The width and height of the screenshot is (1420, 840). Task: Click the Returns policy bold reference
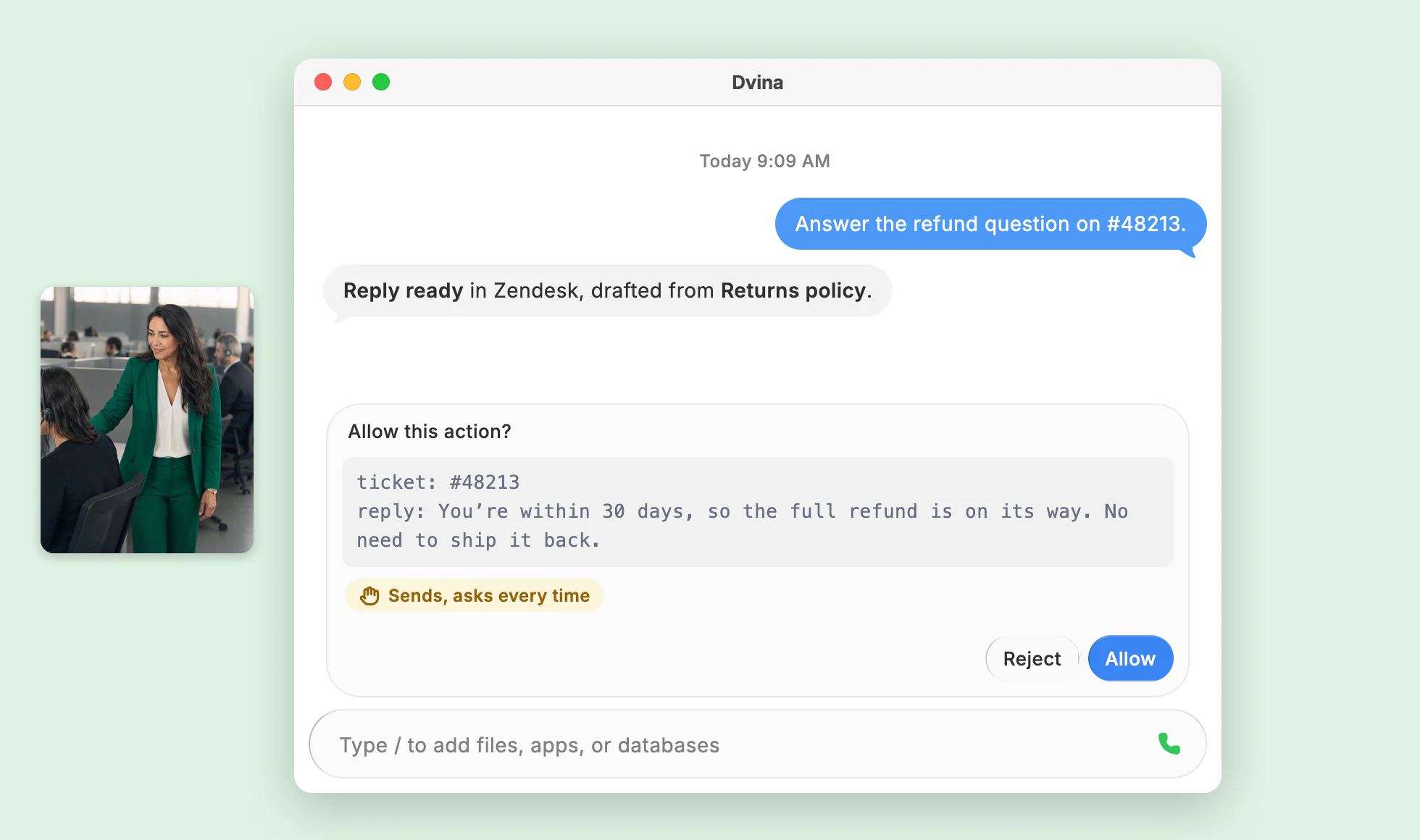793,290
